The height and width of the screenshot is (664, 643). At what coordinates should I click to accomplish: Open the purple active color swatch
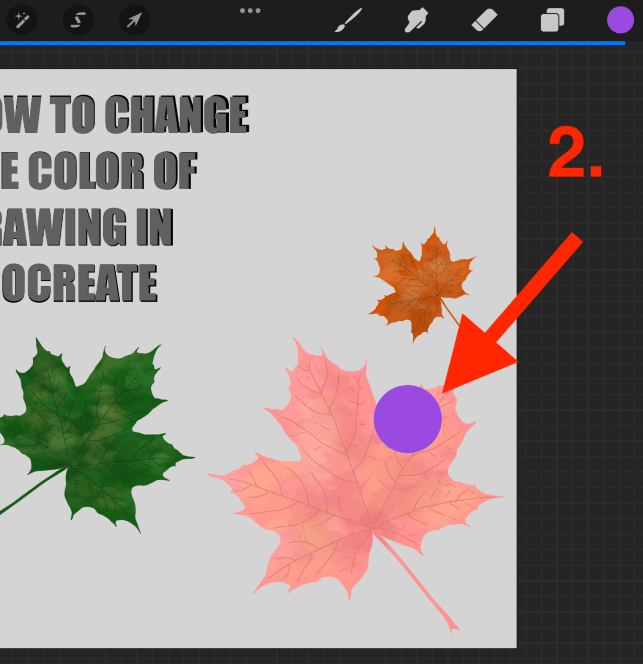pyautogui.click(x=620, y=19)
